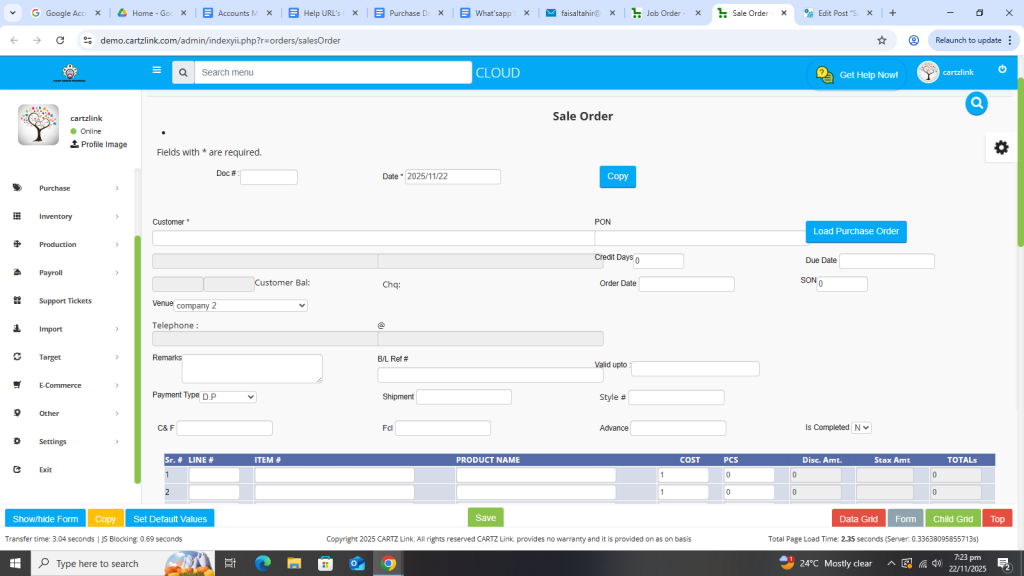Toggle the Show/hide Form button
This screenshot has width=1024, height=576.
[45, 519]
